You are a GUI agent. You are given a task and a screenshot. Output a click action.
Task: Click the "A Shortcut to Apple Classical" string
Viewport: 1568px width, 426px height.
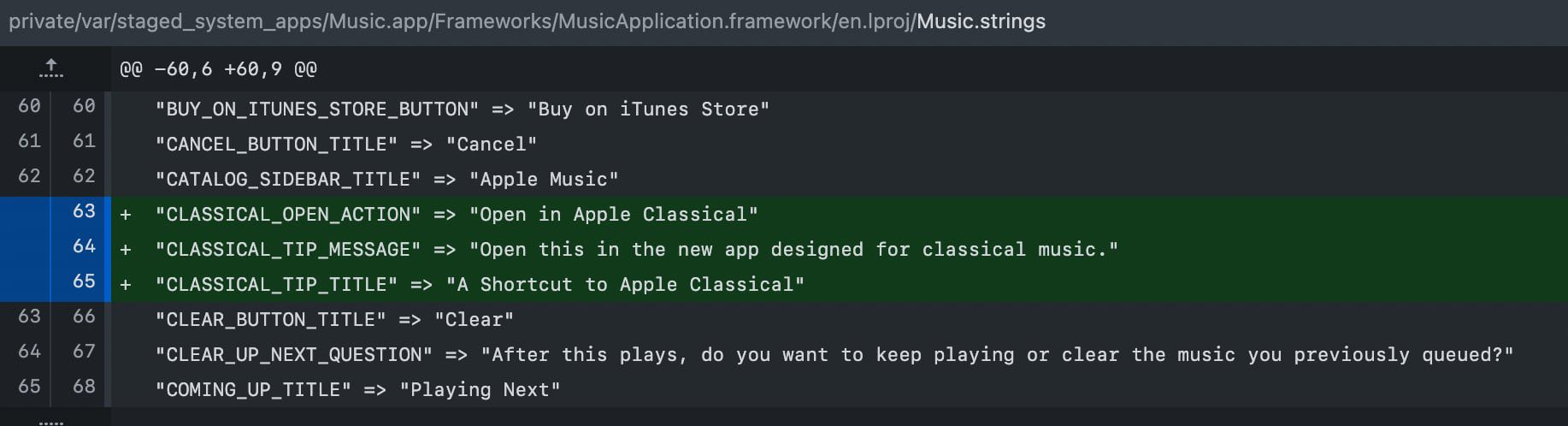click(625, 285)
